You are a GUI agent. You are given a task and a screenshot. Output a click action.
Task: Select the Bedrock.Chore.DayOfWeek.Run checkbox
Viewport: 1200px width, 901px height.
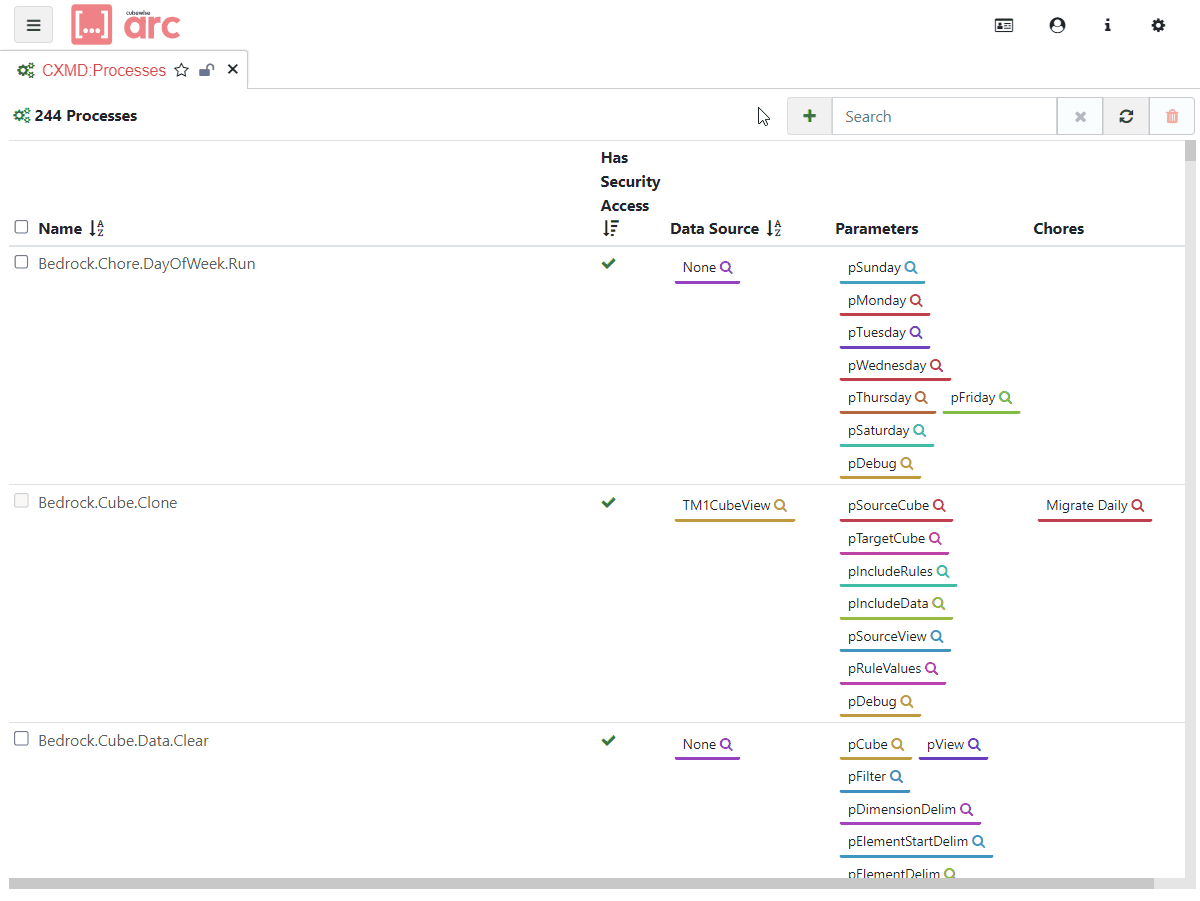point(21,262)
